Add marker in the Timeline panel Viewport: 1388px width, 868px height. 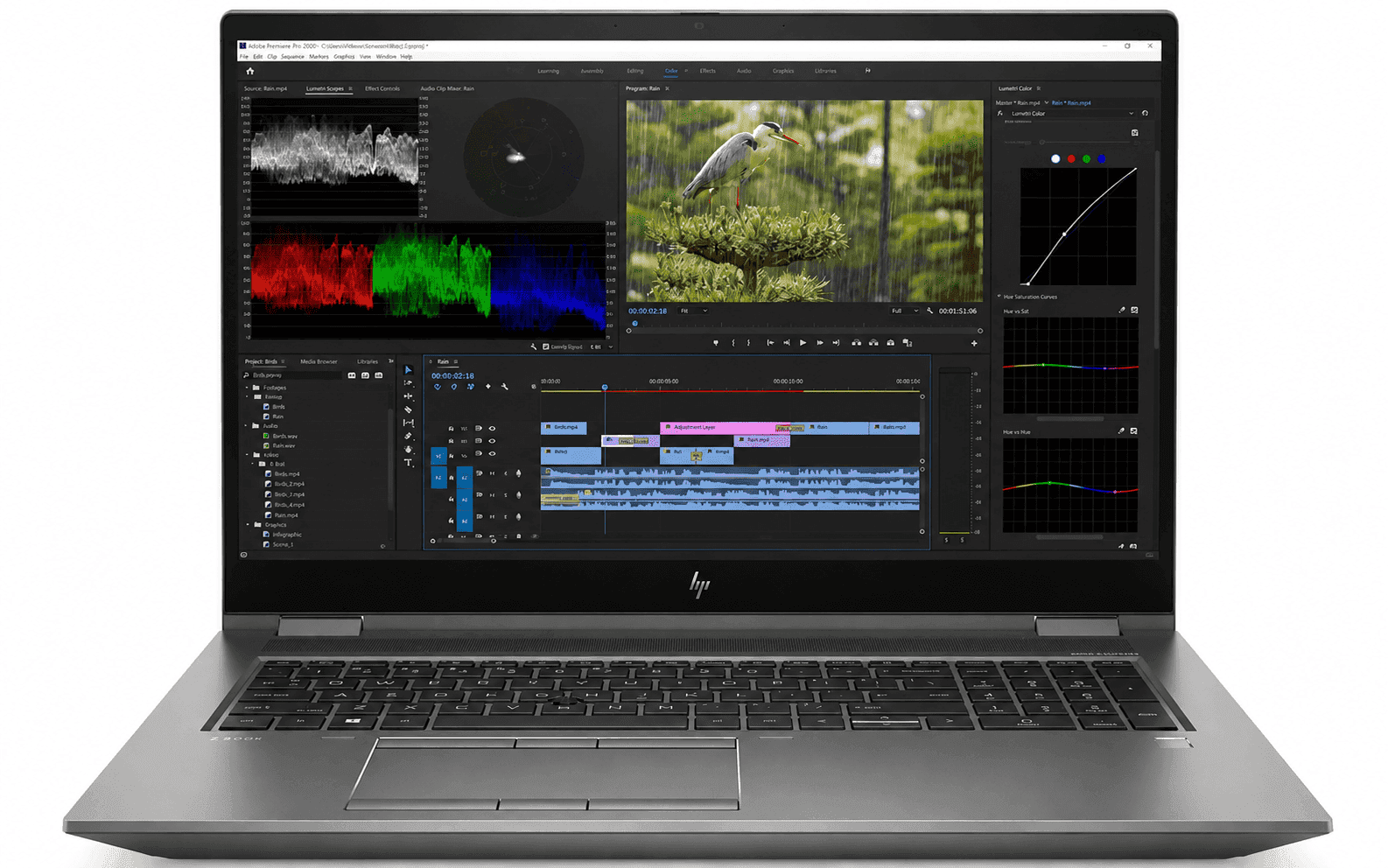point(488,387)
